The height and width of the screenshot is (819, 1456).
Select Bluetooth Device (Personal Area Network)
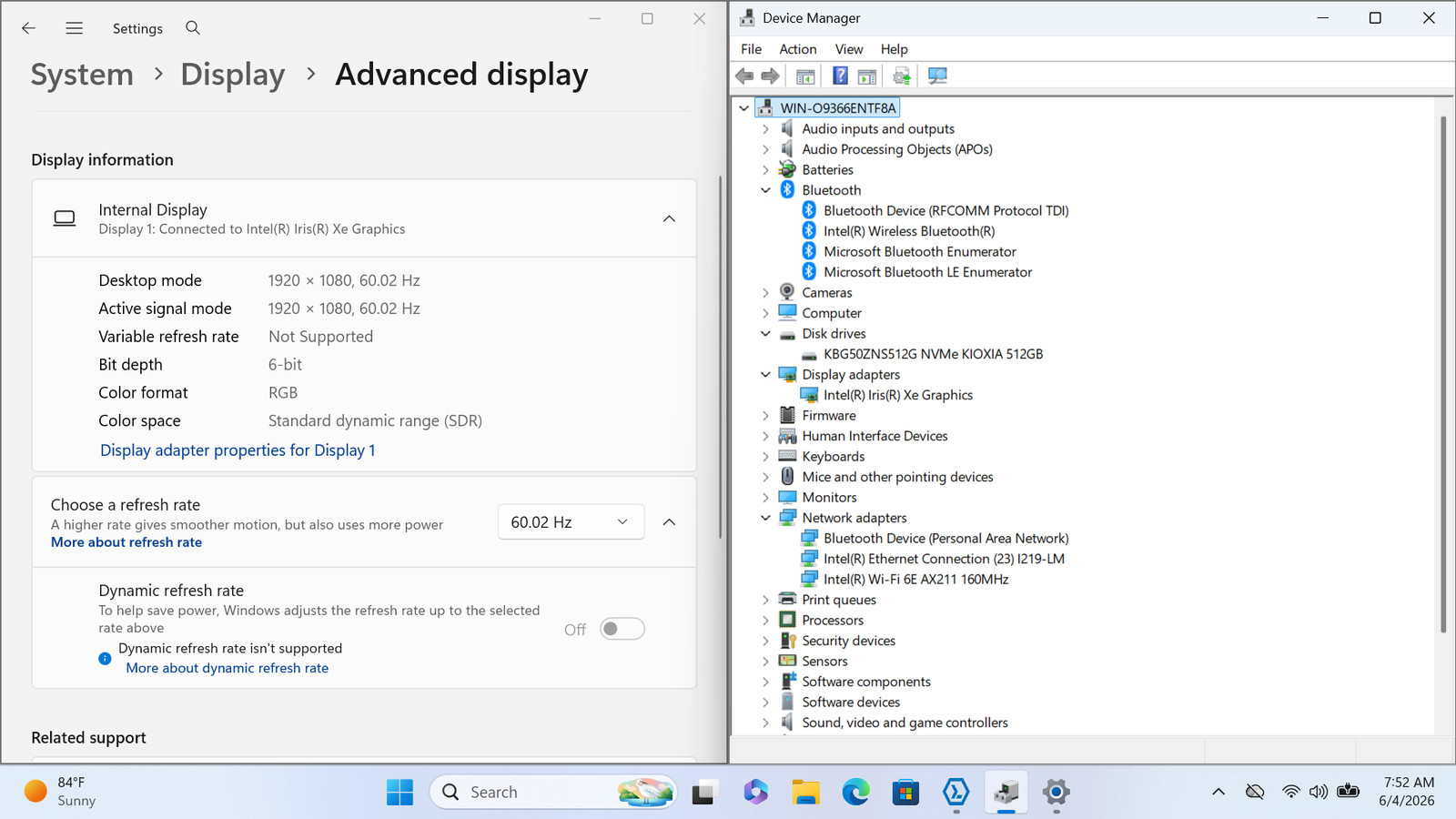(x=945, y=539)
